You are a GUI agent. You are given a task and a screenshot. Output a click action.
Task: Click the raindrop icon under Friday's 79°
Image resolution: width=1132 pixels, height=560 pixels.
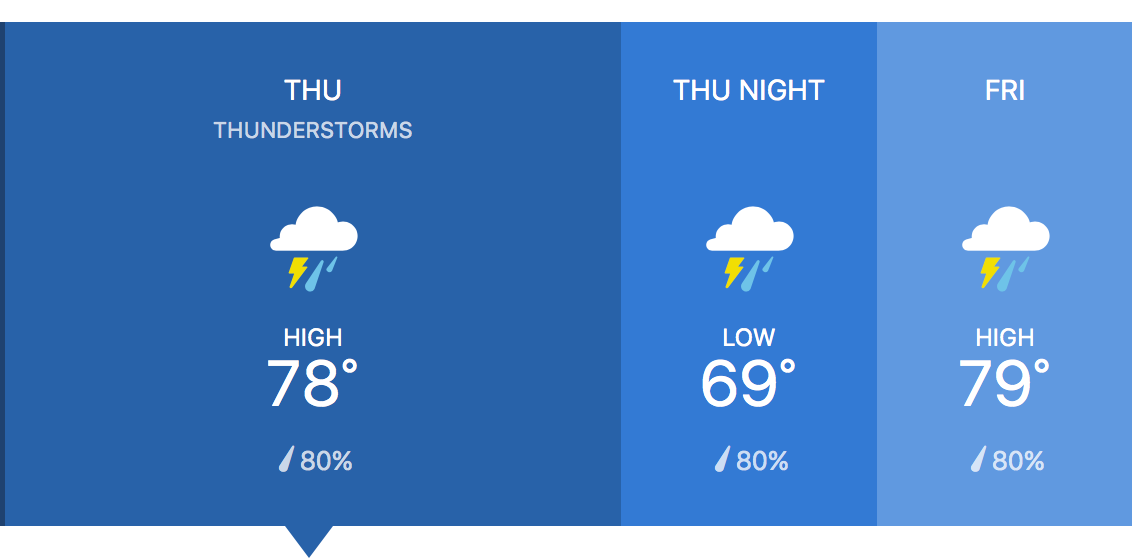978,460
